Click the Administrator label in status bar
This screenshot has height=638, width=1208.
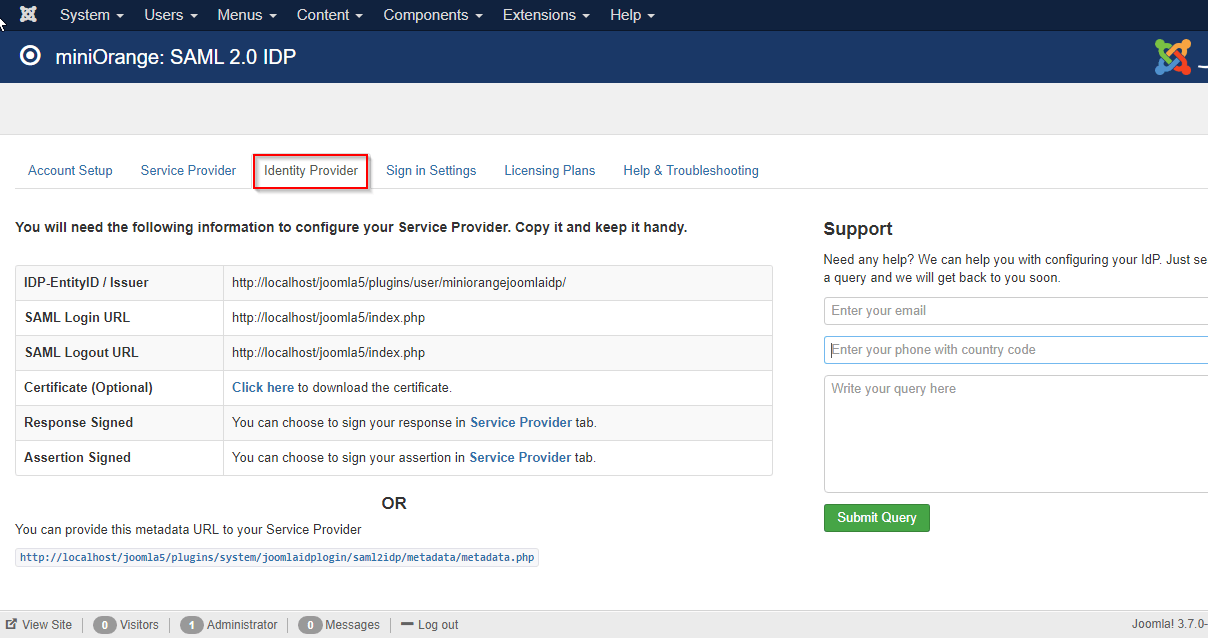click(242, 624)
